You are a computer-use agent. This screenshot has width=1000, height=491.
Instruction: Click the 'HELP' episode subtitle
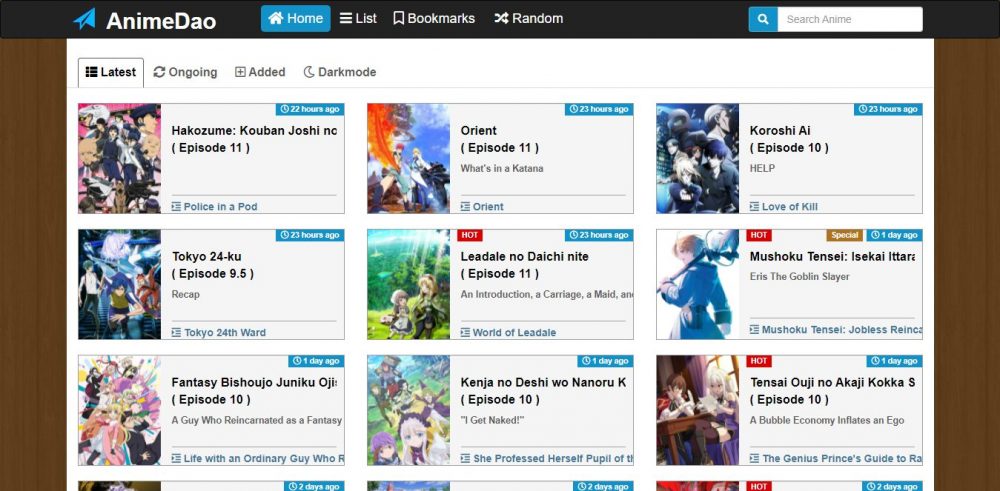pyautogui.click(x=762, y=168)
